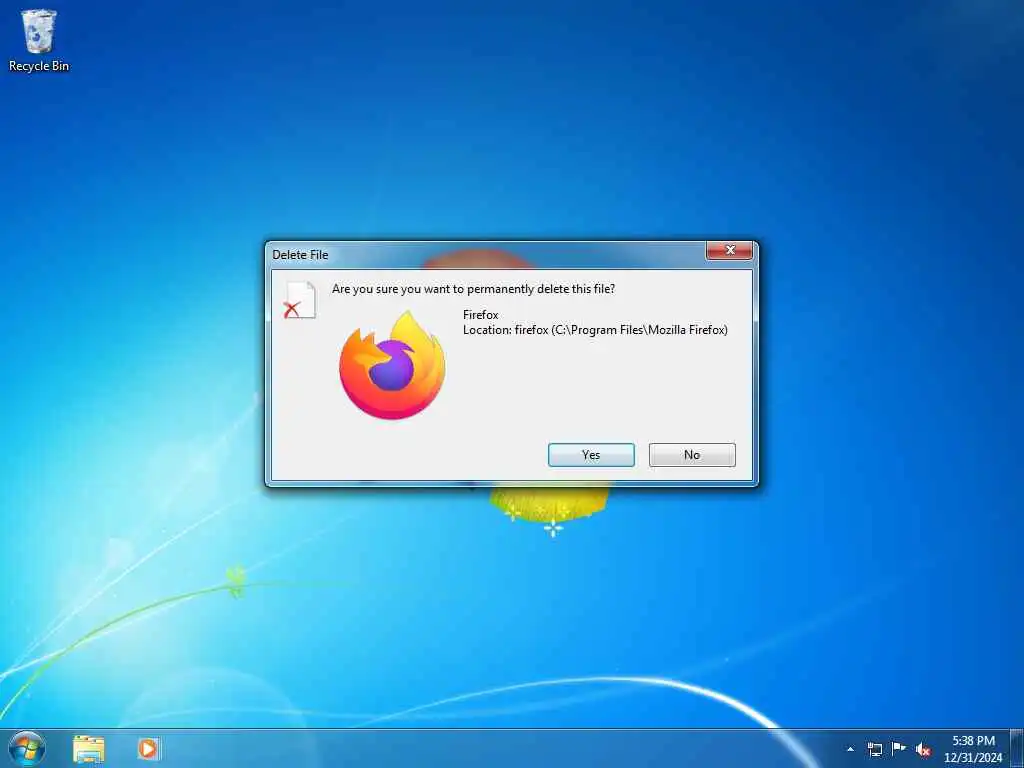Close the Delete File dialog
This screenshot has width=1024, height=768.
(x=729, y=251)
